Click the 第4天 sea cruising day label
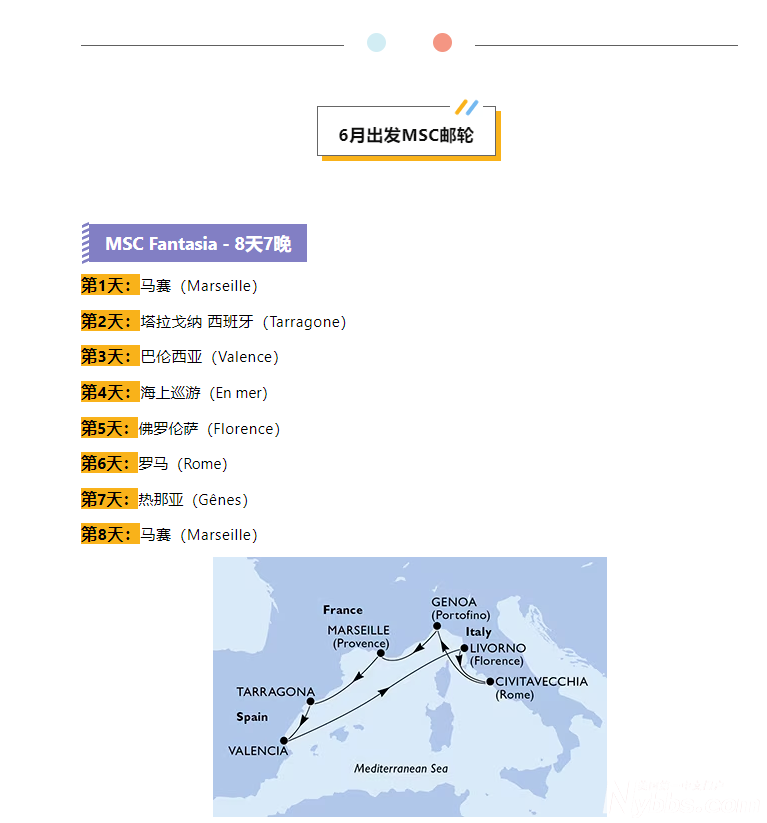The height and width of the screenshot is (823, 767). tap(108, 393)
